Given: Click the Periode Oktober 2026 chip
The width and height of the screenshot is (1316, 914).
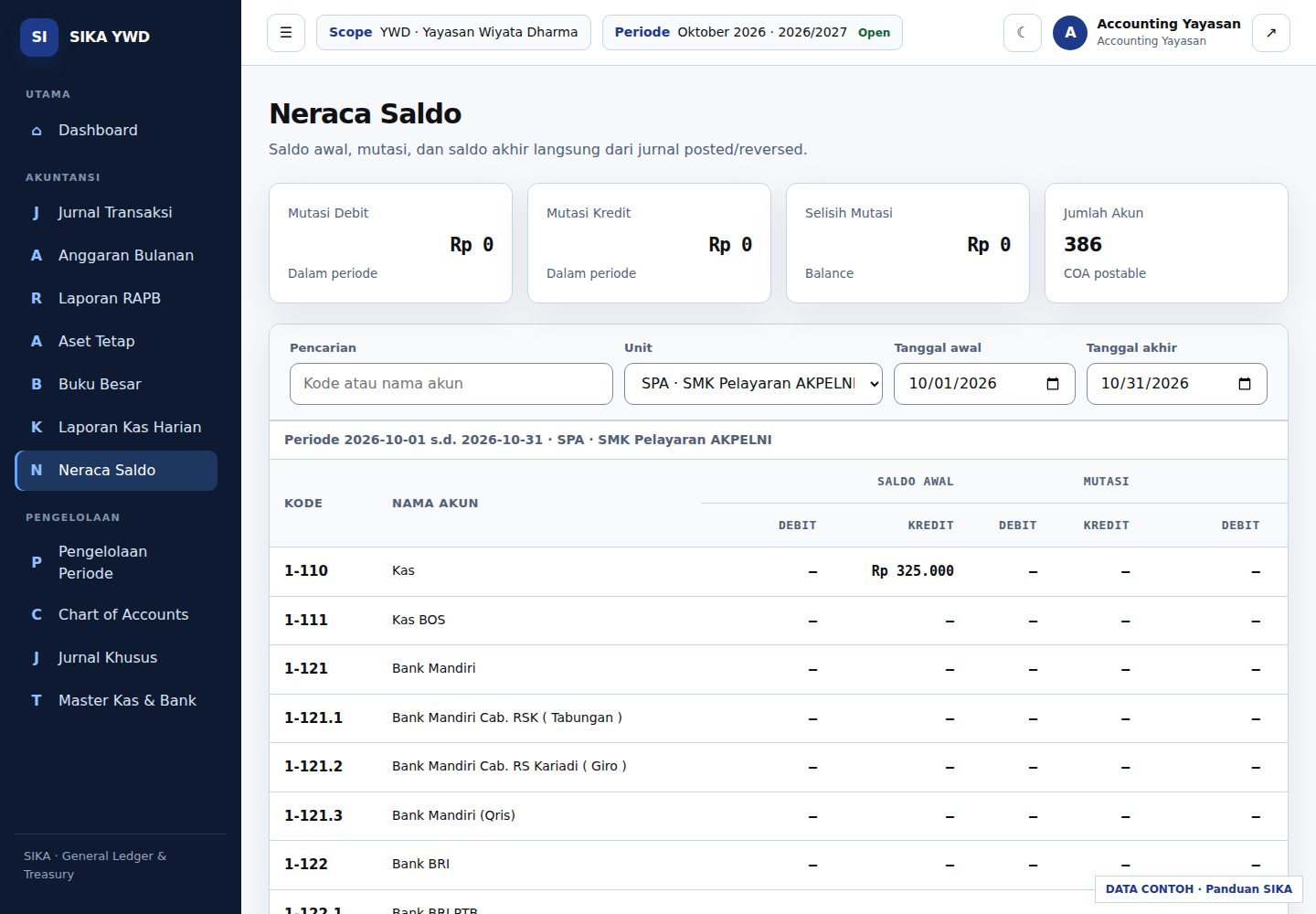Looking at the screenshot, I should pos(752,33).
